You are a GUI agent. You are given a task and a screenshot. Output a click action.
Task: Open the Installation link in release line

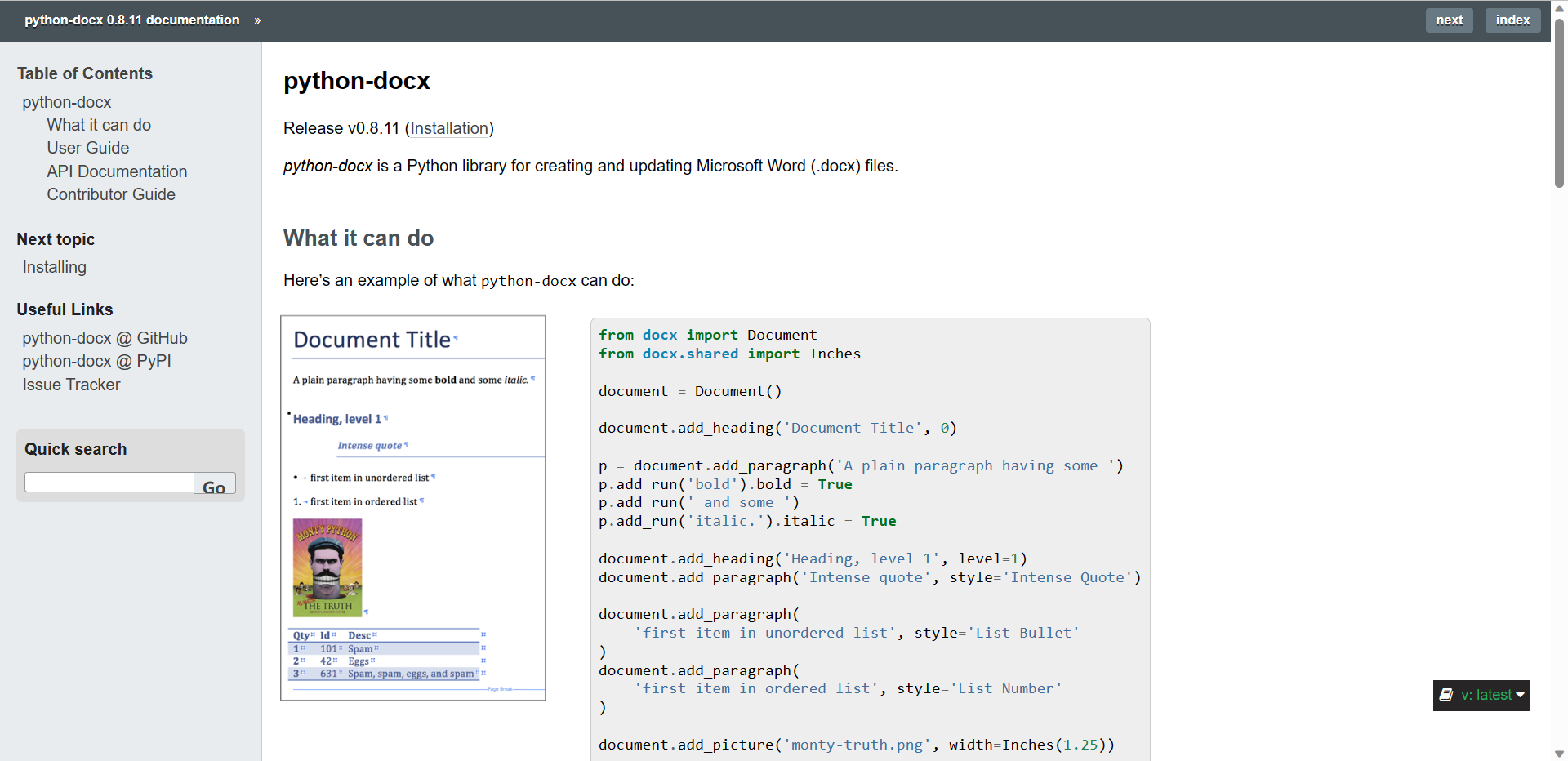[449, 128]
